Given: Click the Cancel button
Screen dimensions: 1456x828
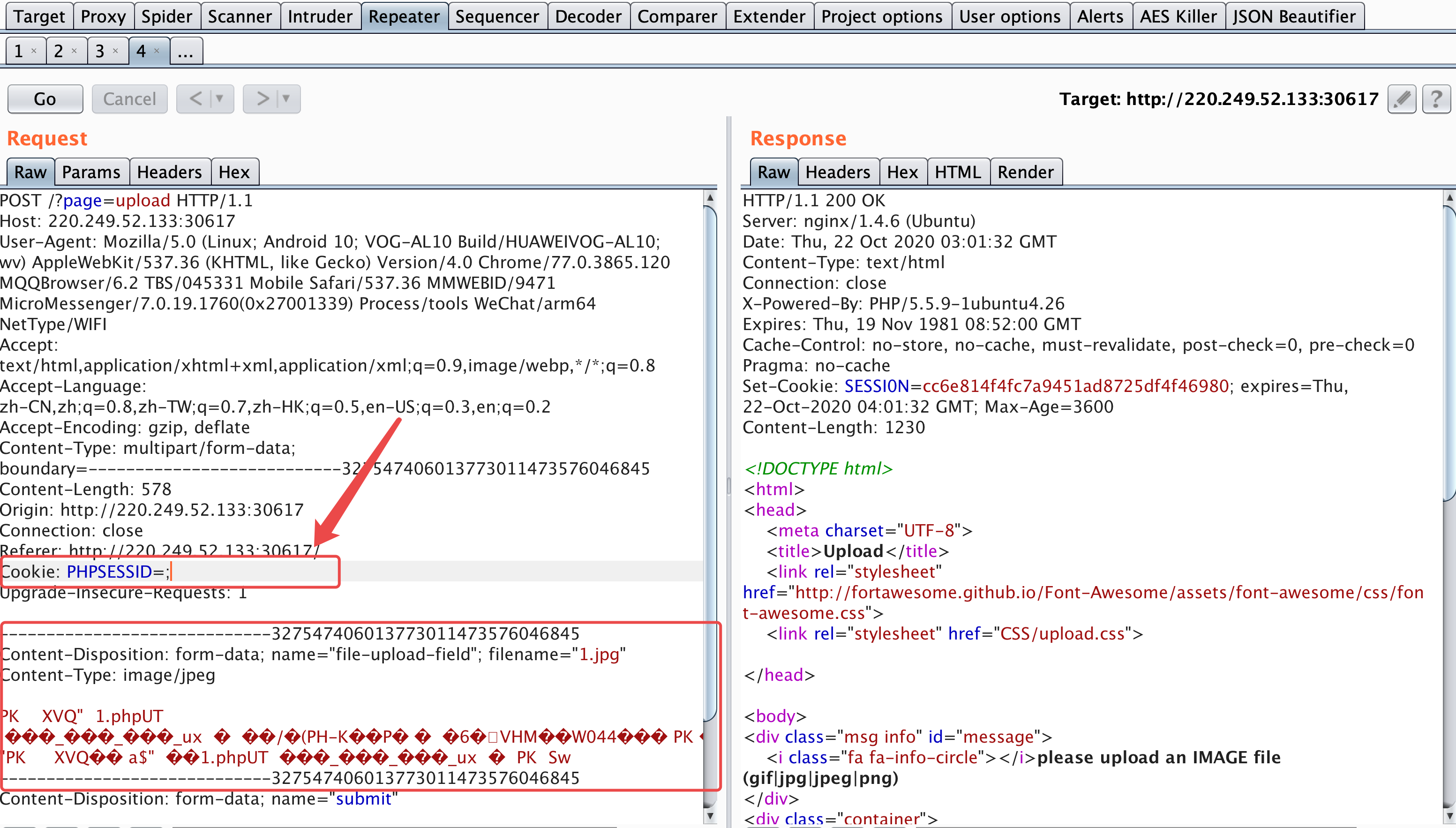Looking at the screenshot, I should 130,99.
